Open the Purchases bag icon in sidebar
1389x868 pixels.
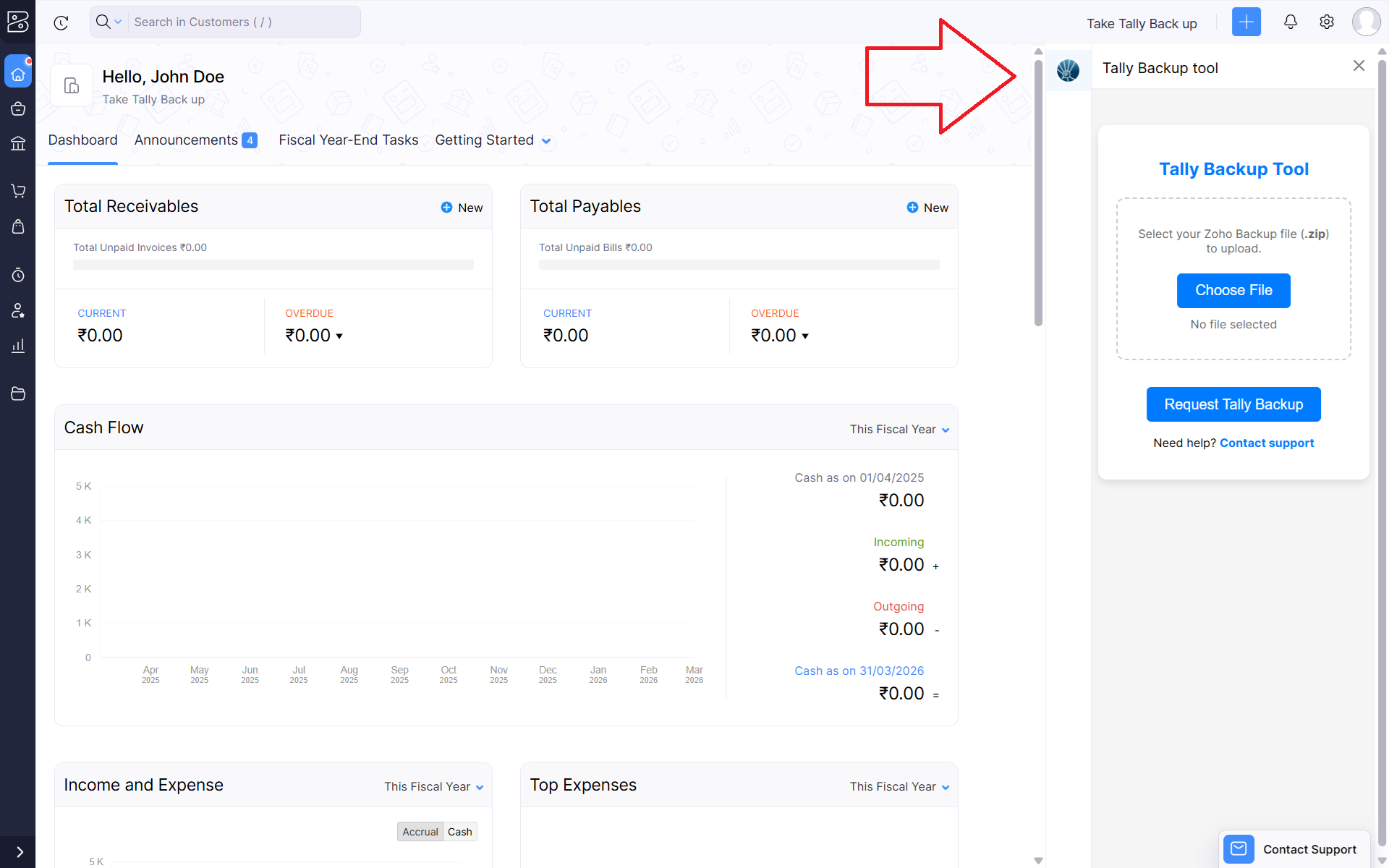point(18,226)
